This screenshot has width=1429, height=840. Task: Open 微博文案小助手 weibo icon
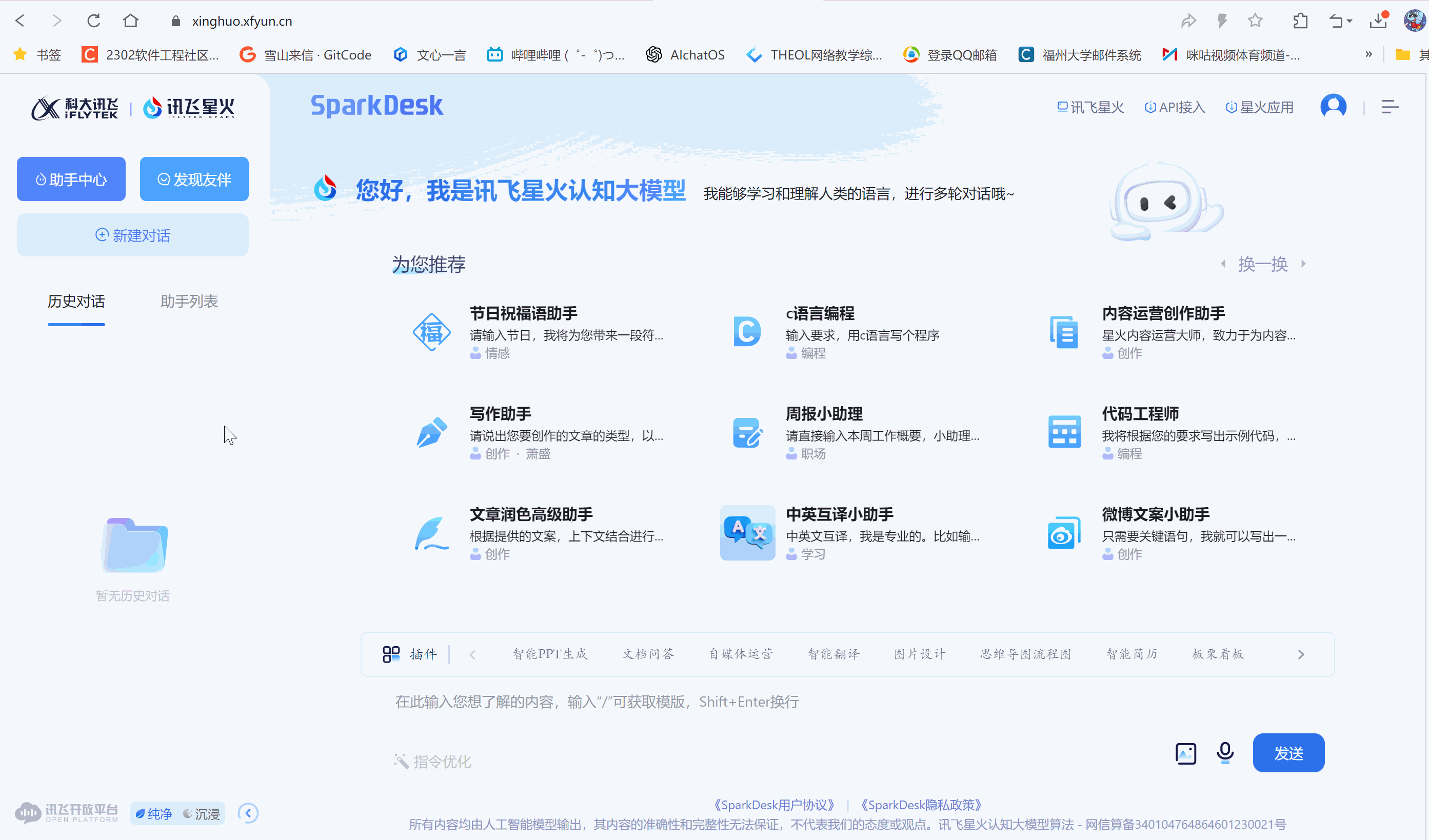pos(1064,533)
